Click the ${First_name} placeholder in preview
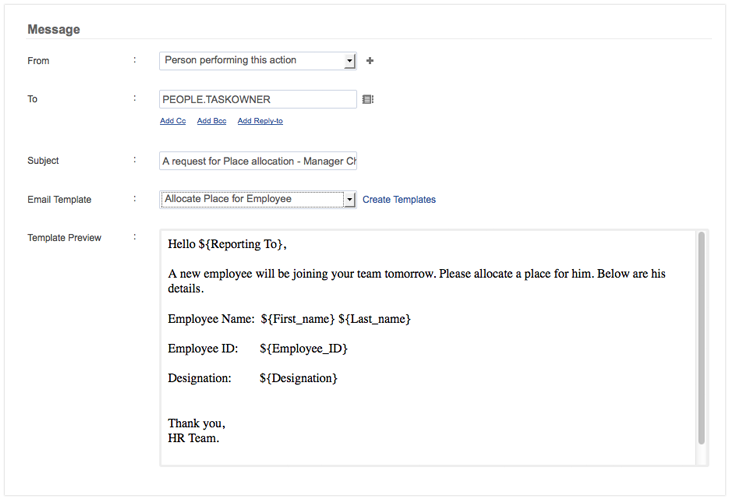The image size is (730, 500). click(x=297, y=319)
